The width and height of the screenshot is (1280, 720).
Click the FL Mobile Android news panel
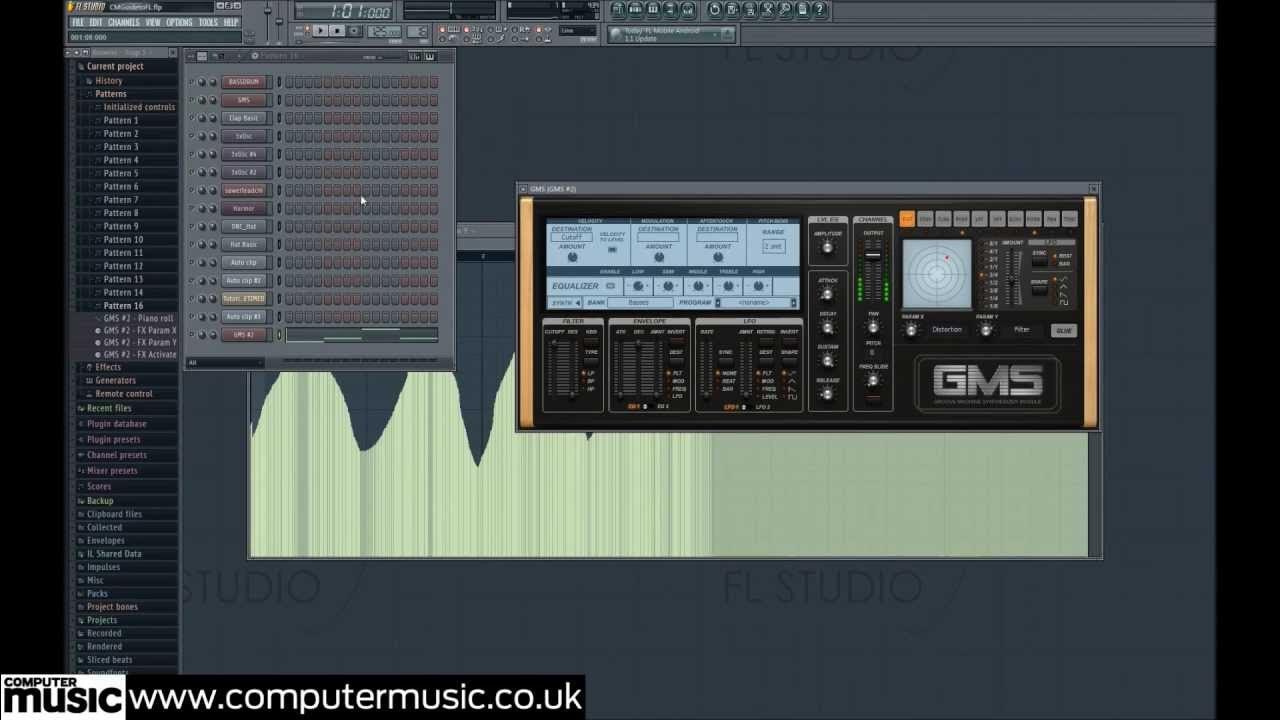tap(672, 34)
